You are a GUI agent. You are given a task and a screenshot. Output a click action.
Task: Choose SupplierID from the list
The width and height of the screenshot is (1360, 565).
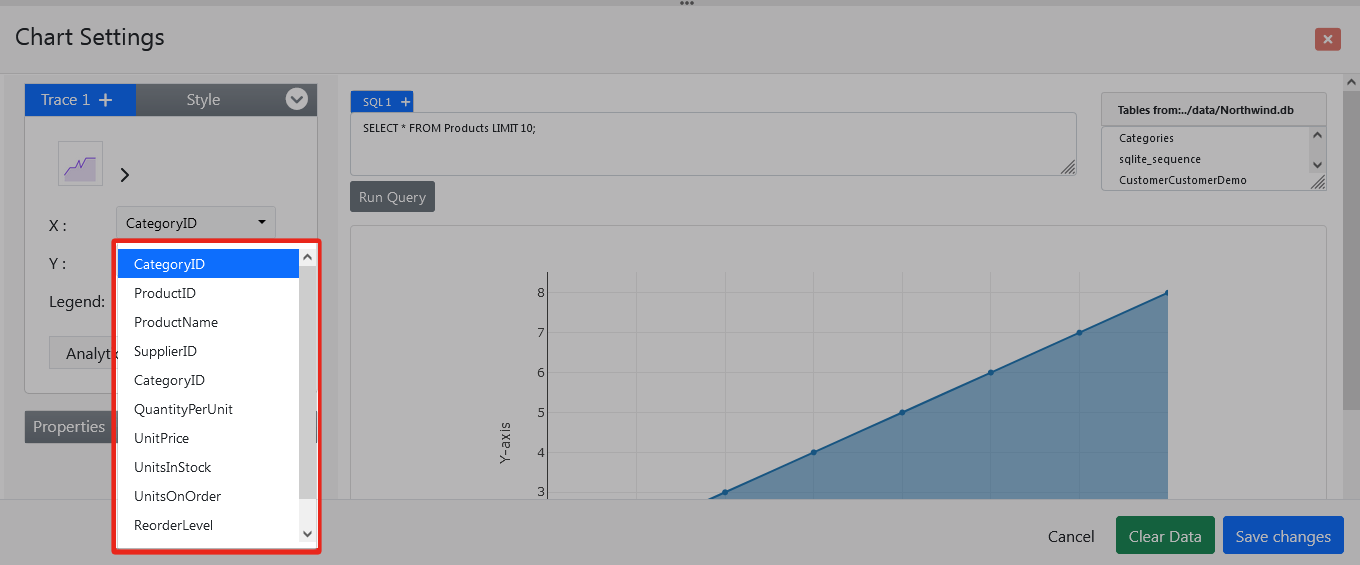pos(165,351)
